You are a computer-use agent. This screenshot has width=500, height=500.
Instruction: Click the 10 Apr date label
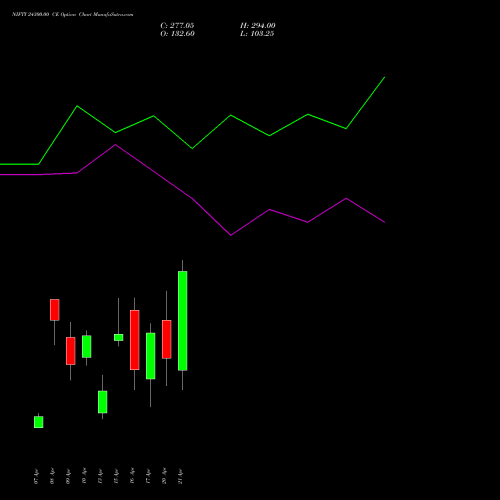84,476
